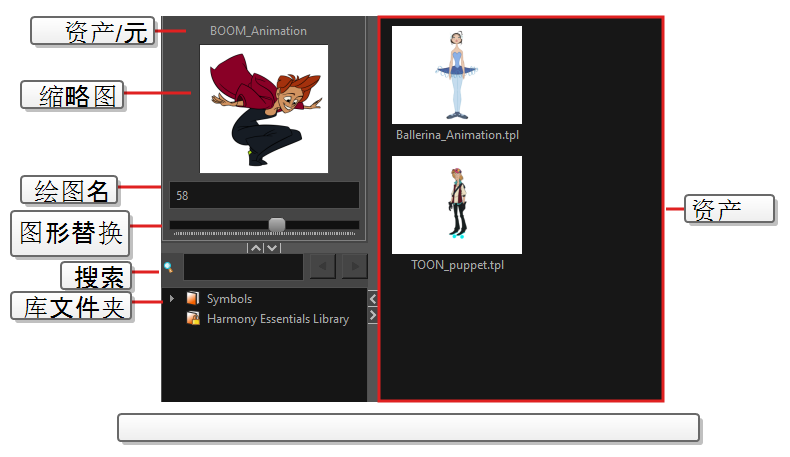Click the TOON_puppet.tpl file name label
This screenshot has width=790, height=457.
pos(457,265)
